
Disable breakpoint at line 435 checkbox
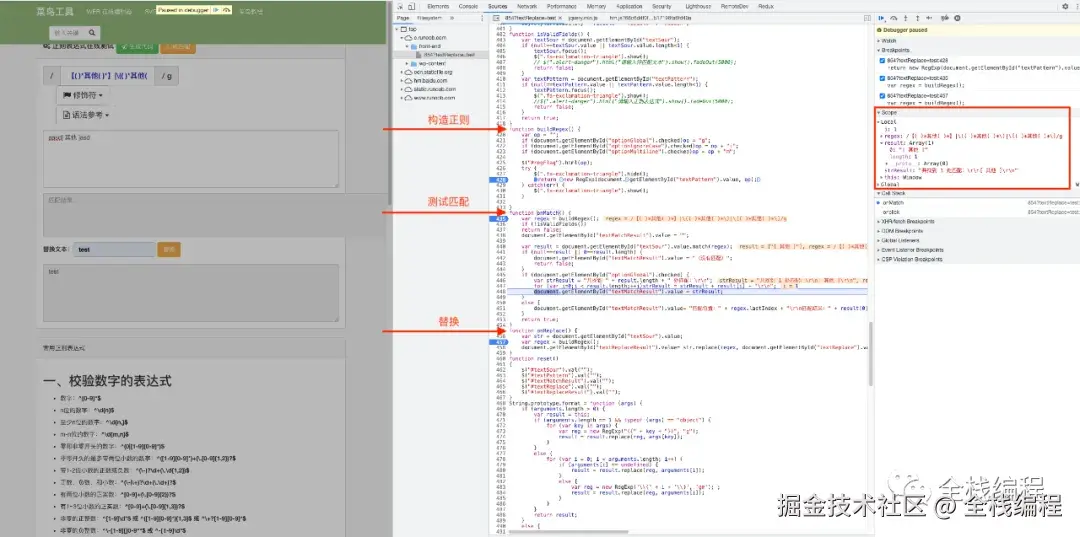(x=882, y=78)
